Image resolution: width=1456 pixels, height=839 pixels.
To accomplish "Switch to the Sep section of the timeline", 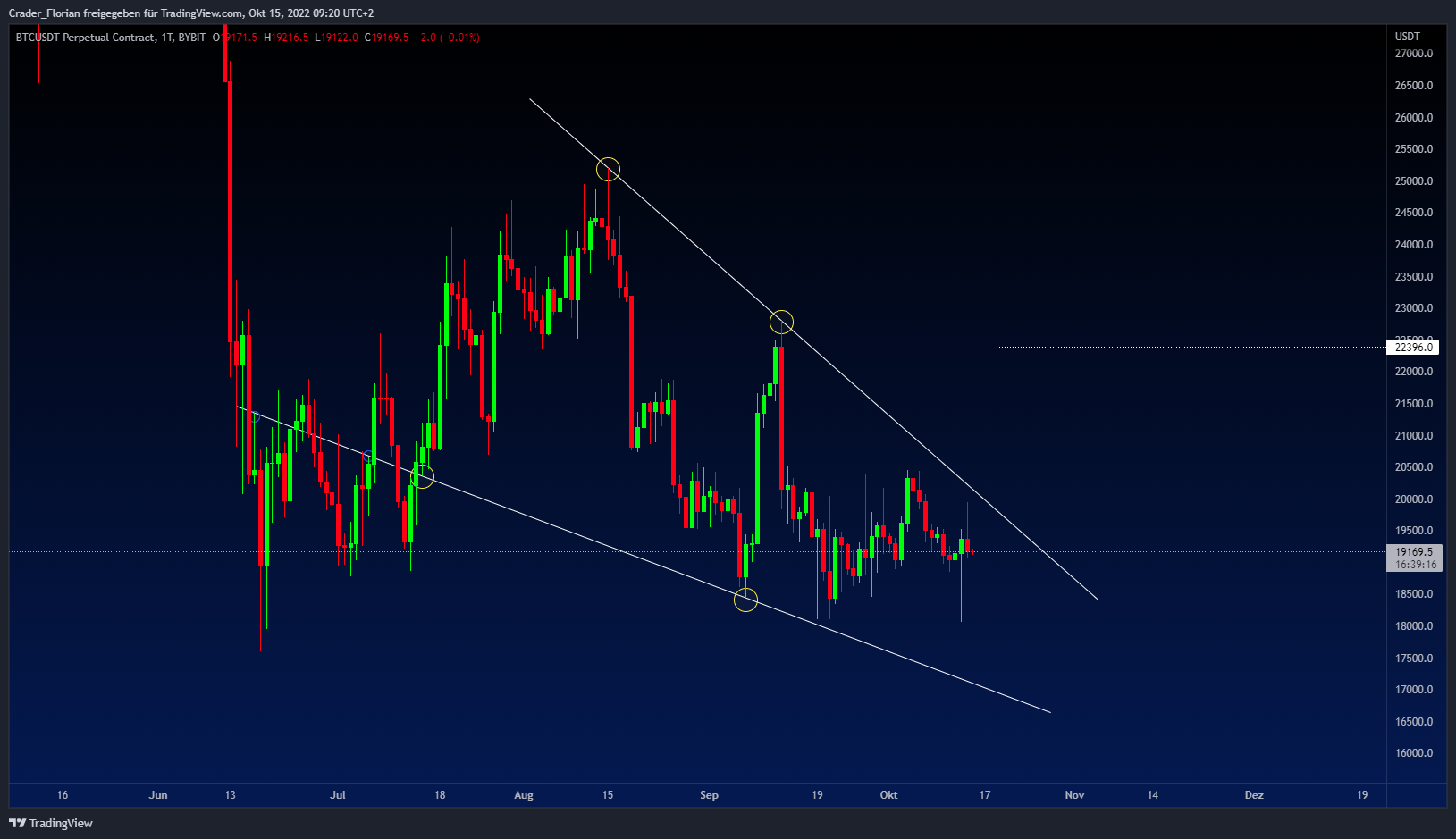I will point(709,794).
